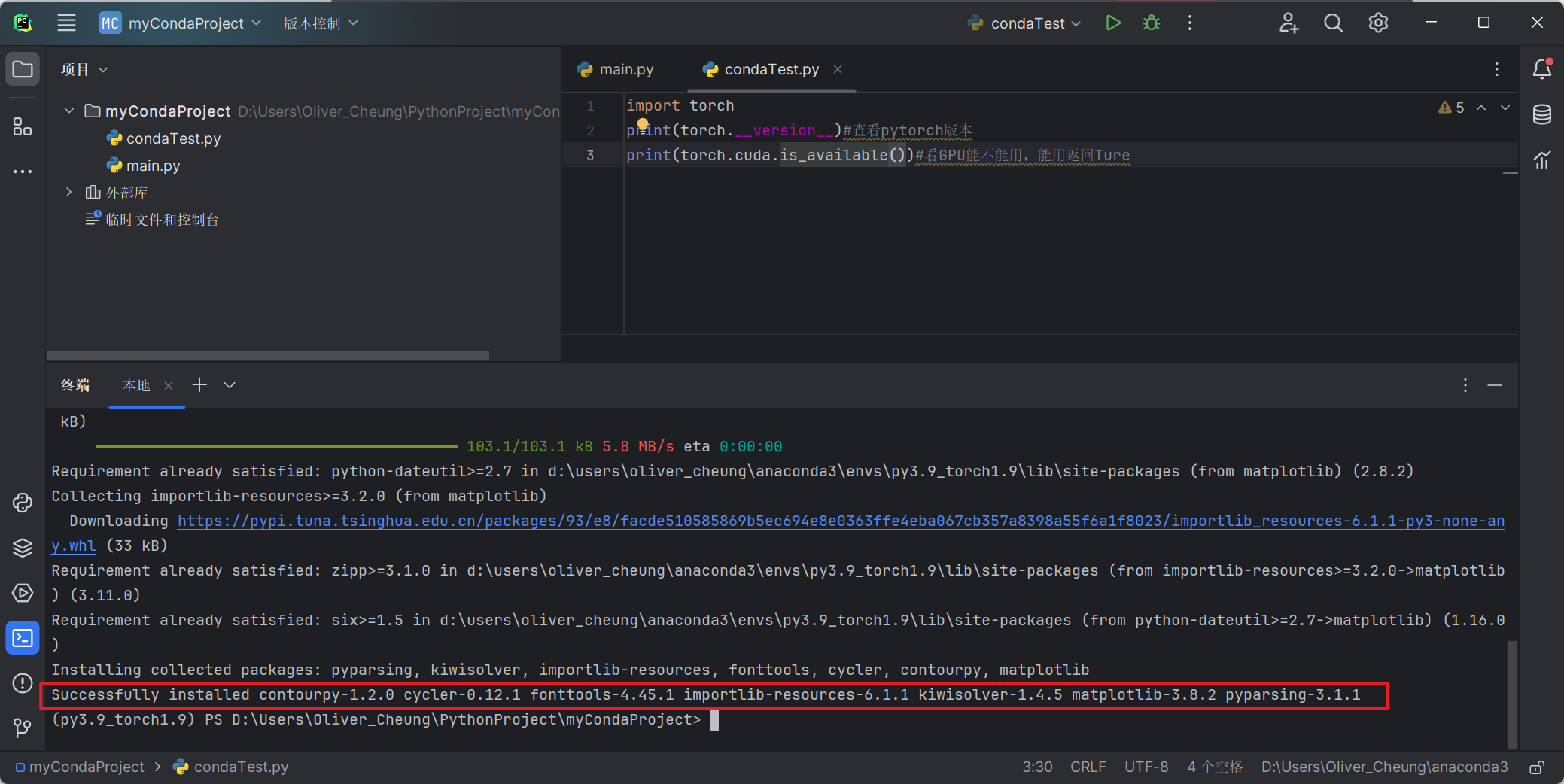Screen dimensions: 1564x784
Task: Open terminal shell type dropdown
Action: click(230, 385)
